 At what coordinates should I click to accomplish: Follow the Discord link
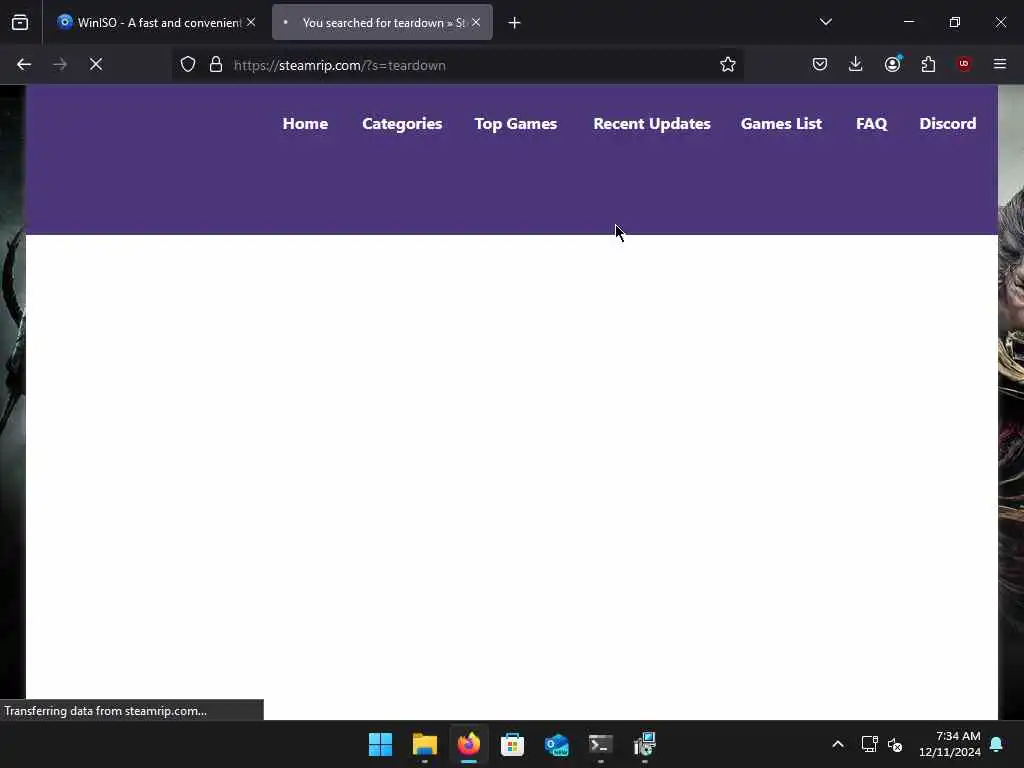948,123
